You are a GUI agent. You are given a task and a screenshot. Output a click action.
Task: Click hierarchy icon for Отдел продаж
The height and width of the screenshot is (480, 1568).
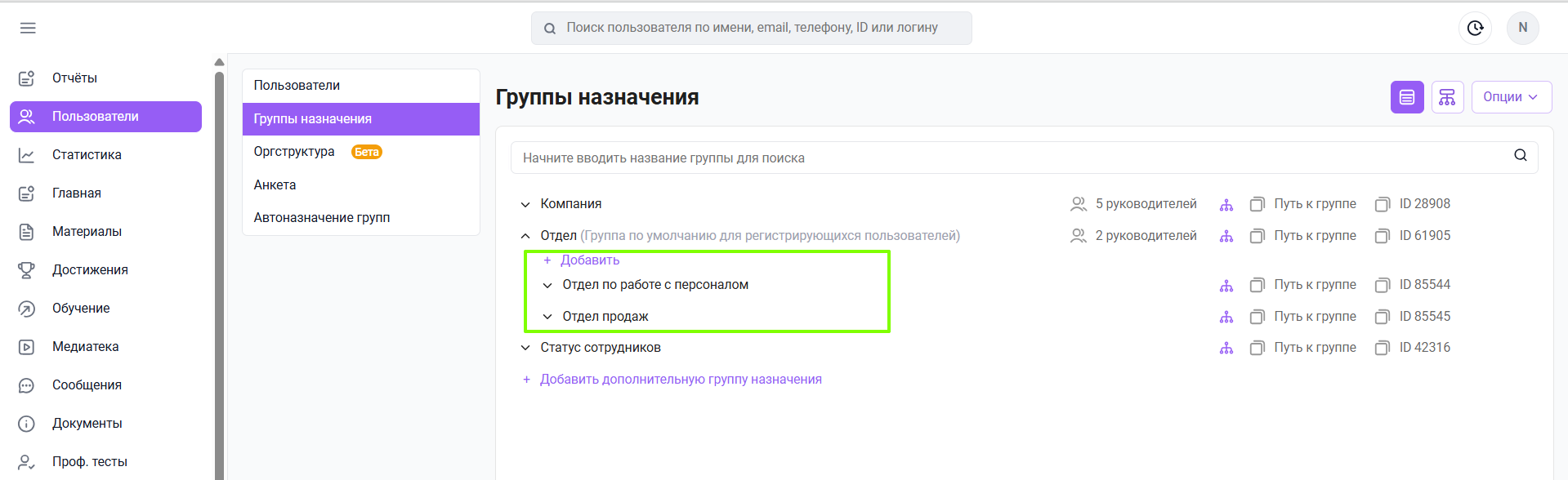point(1226,317)
